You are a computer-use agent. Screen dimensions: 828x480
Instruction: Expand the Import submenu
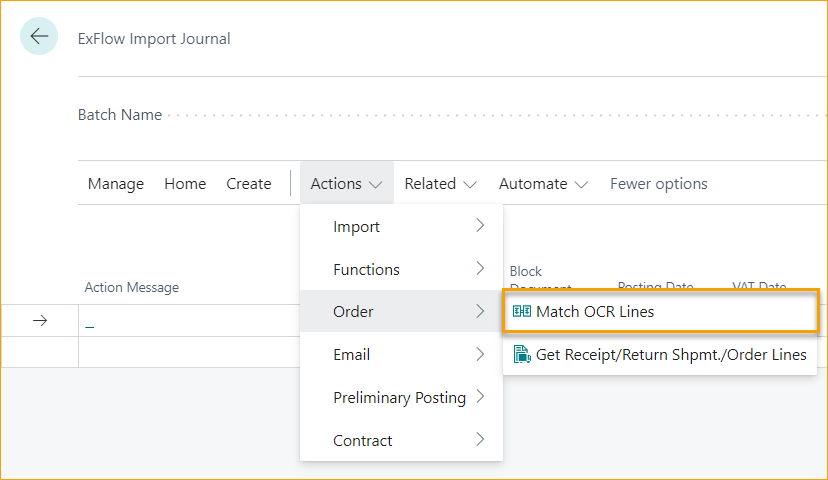(x=401, y=226)
